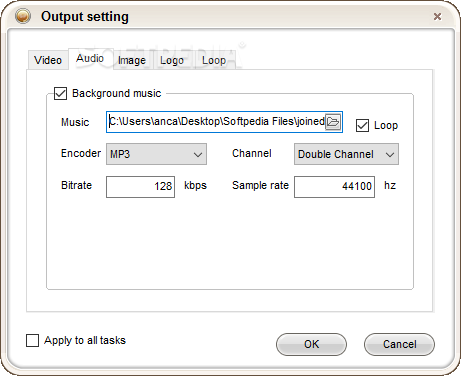Click the folder browse icon for music file
The height and width of the screenshot is (376, 461).
tap(333, 122)
